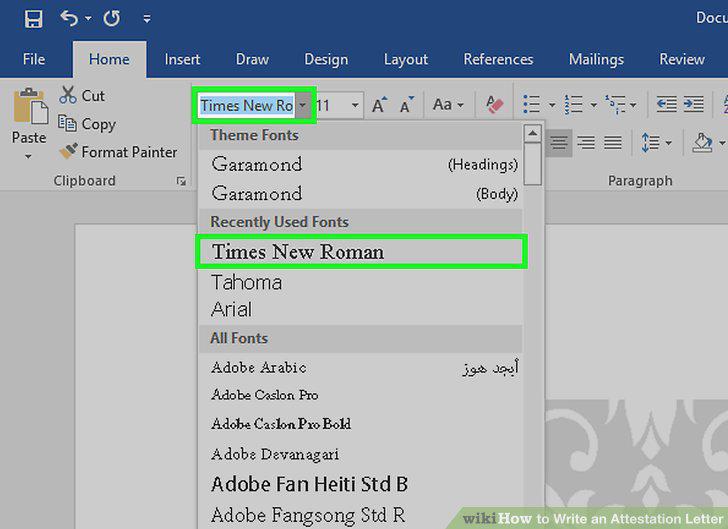Select the Adobe Fan Heiti Std B font
The height and width of the screenshot is (529, 728).
tap(360, 484)
